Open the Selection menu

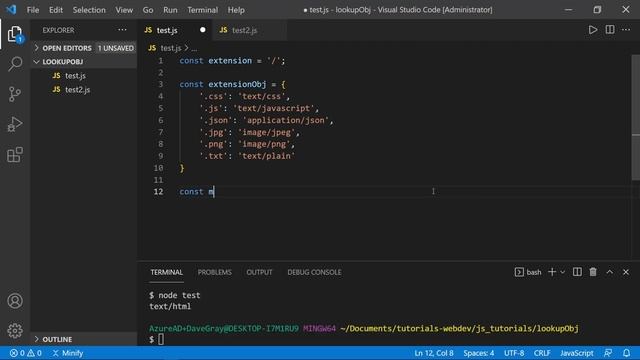pos(89,10)
